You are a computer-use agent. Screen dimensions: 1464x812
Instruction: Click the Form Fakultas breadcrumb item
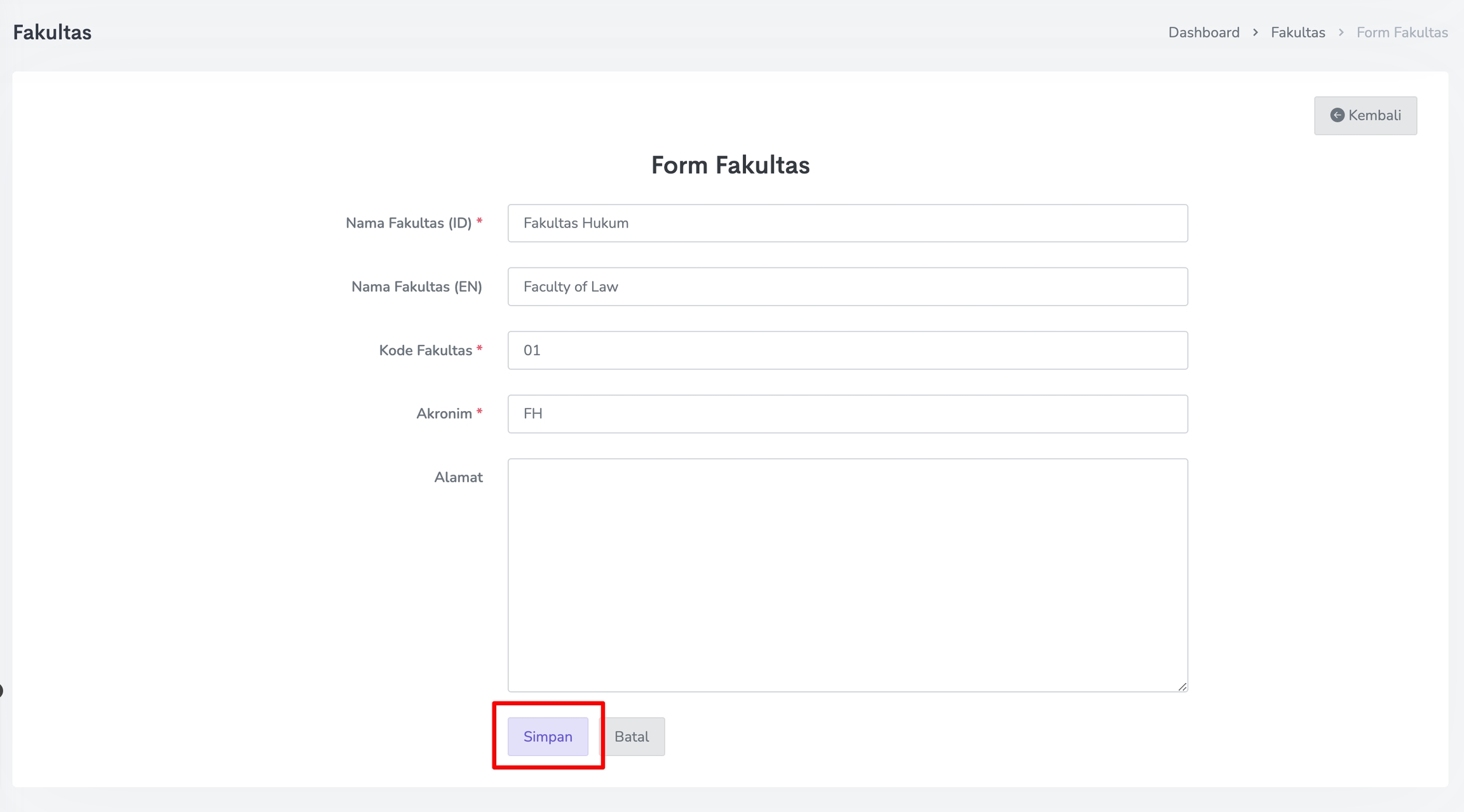[1402, 32]
